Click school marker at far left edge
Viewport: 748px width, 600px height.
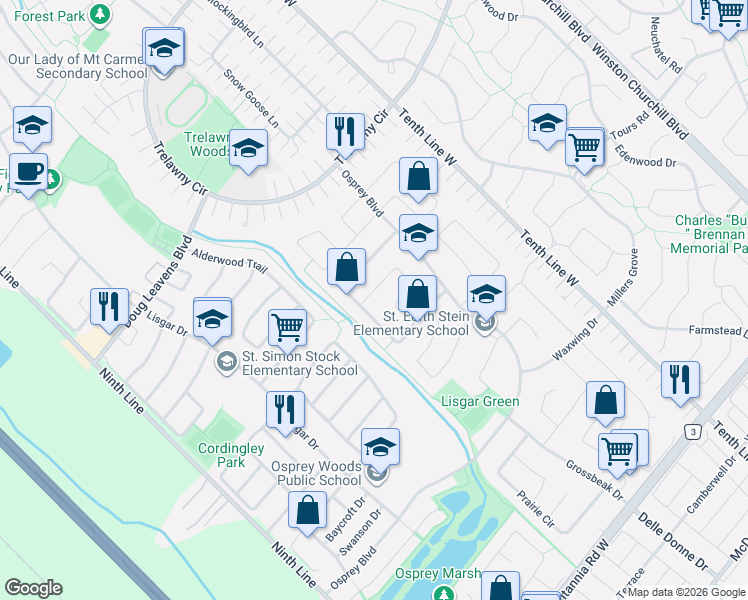tap(32, 126)
